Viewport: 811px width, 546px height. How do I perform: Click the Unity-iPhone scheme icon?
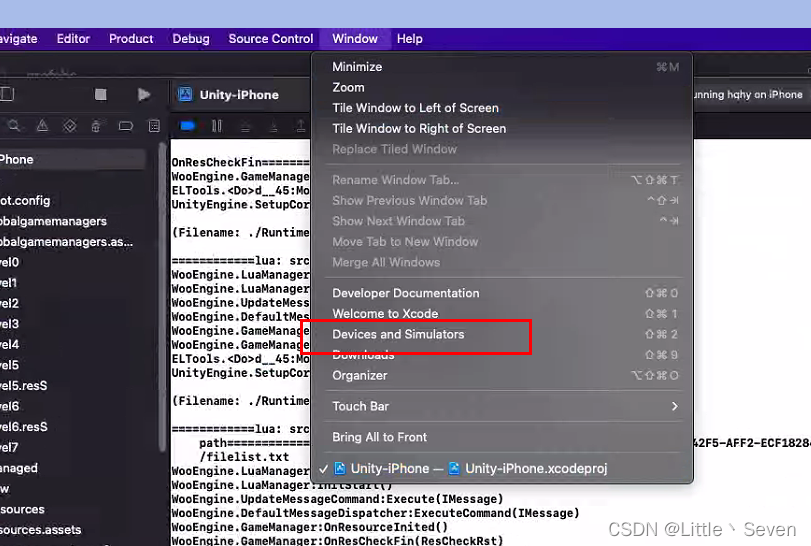(185, 94)
